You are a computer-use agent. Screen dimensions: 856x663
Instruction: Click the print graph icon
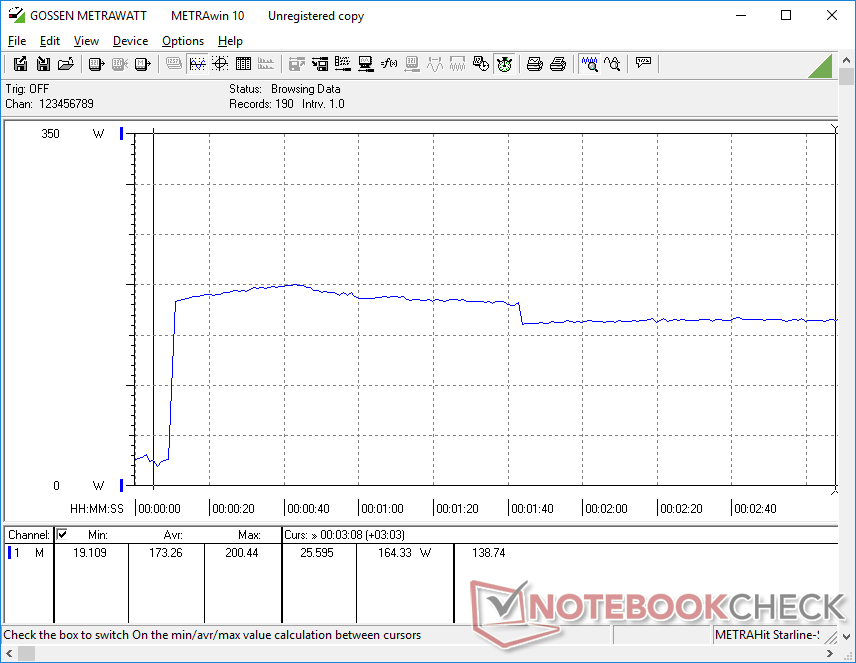pyautogui.click(x=534, y=64)
